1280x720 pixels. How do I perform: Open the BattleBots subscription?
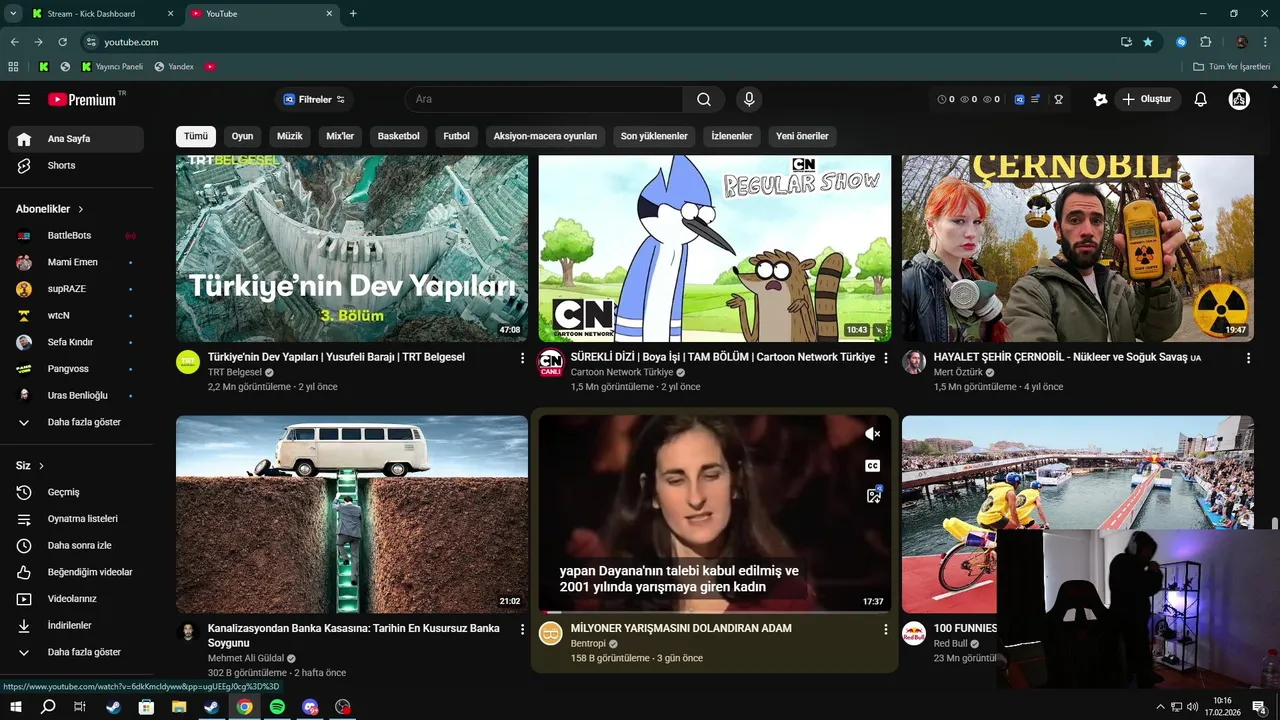[75, 235]
